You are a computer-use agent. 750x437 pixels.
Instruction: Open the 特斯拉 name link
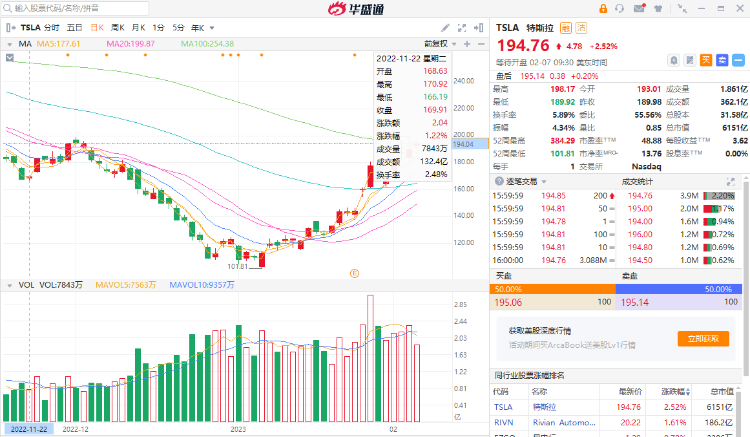pos(544,407)
